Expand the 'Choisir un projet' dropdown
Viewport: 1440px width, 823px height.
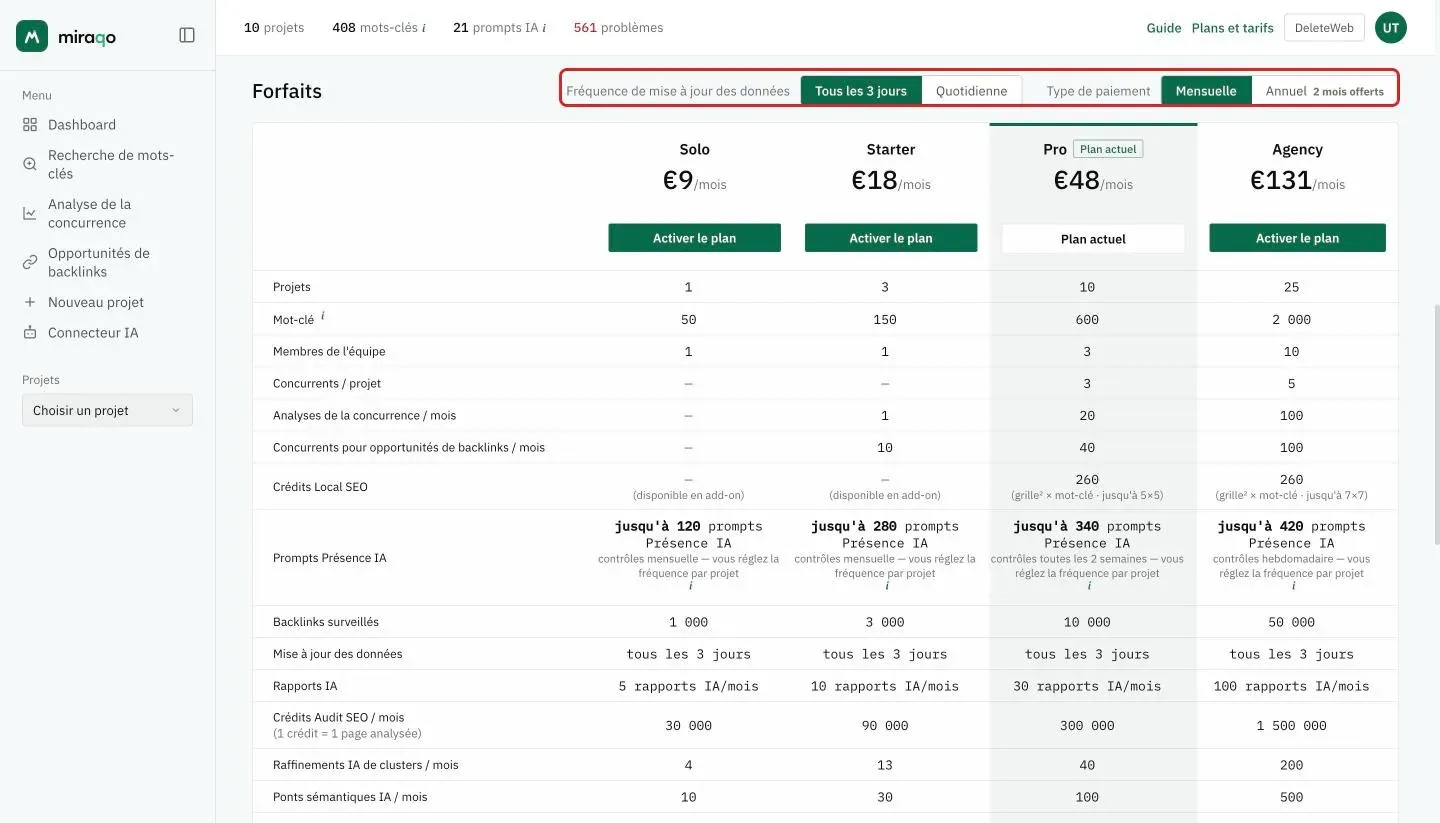tap(107, 410)
